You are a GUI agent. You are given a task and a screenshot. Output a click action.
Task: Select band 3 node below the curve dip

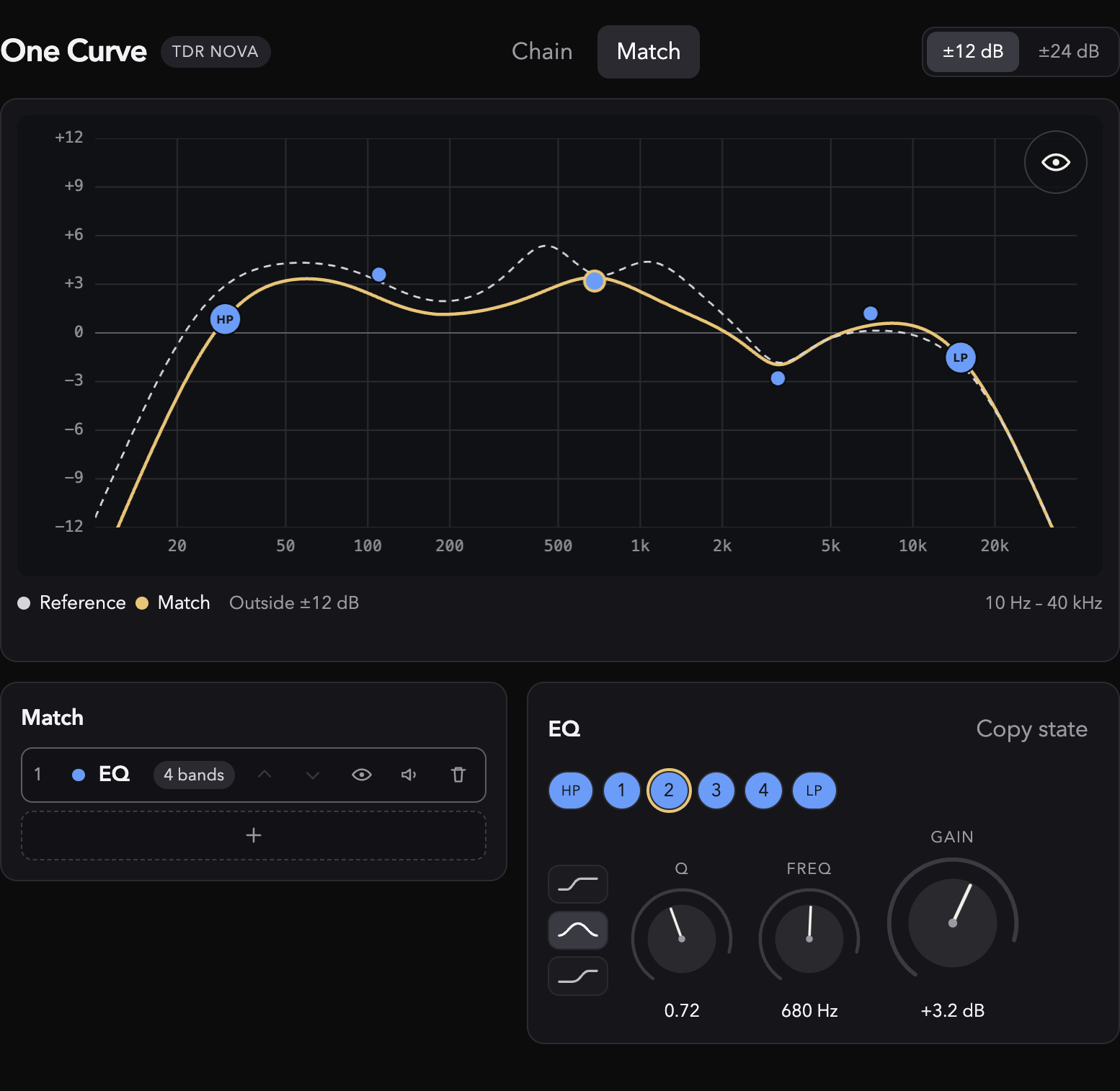pos(778,378)
